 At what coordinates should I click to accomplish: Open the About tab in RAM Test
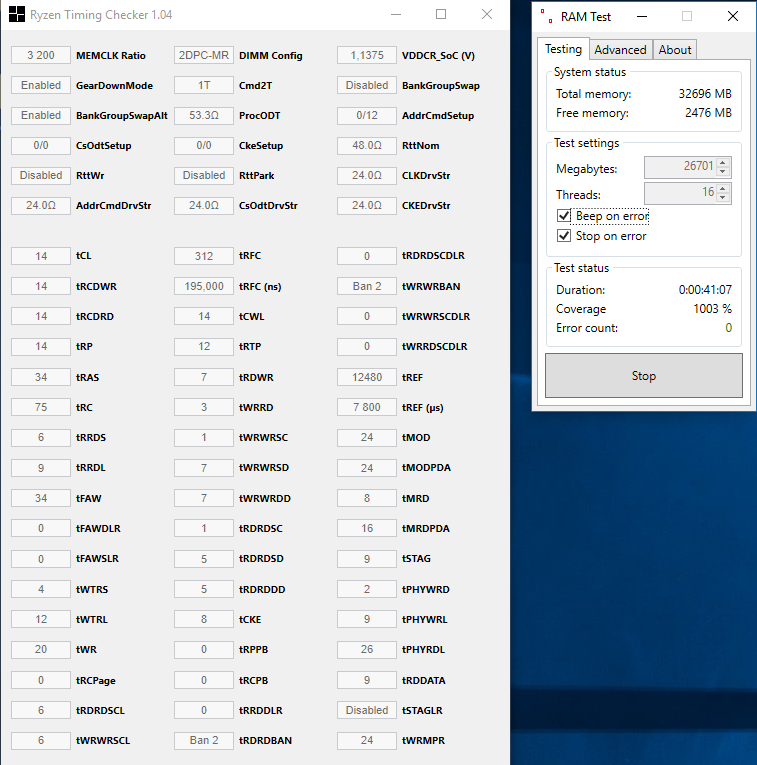click(675, 50)
